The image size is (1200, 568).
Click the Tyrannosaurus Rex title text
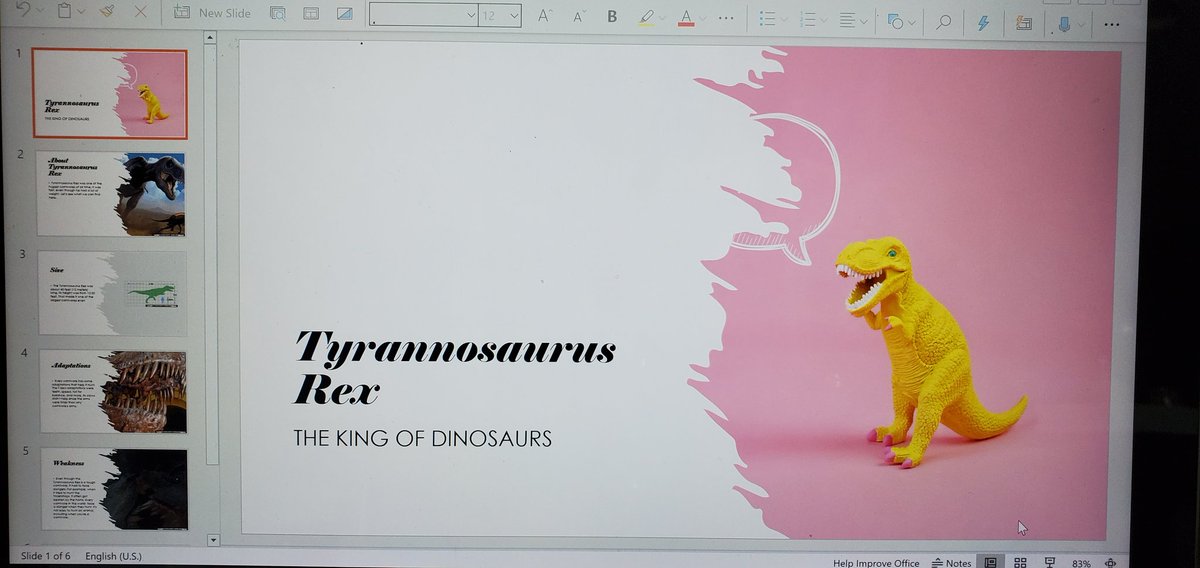coord(455,367)
